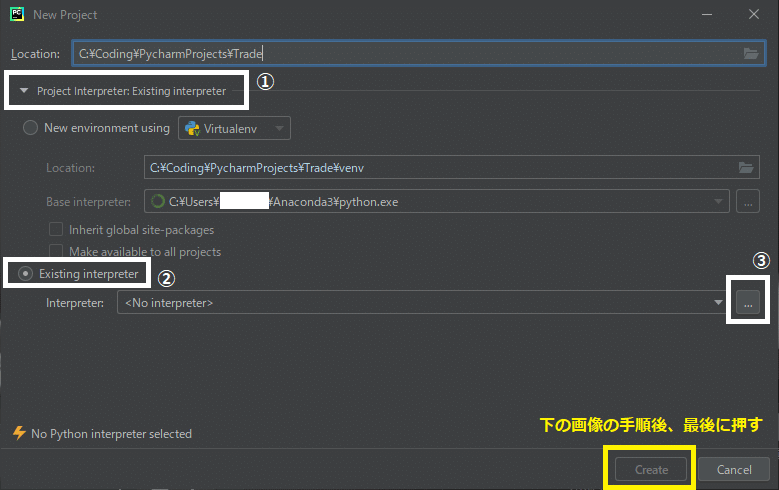Image resolution: width=779 pixels, height=490 pixels.
Task: Click the Create button
Action: [651, 469]
